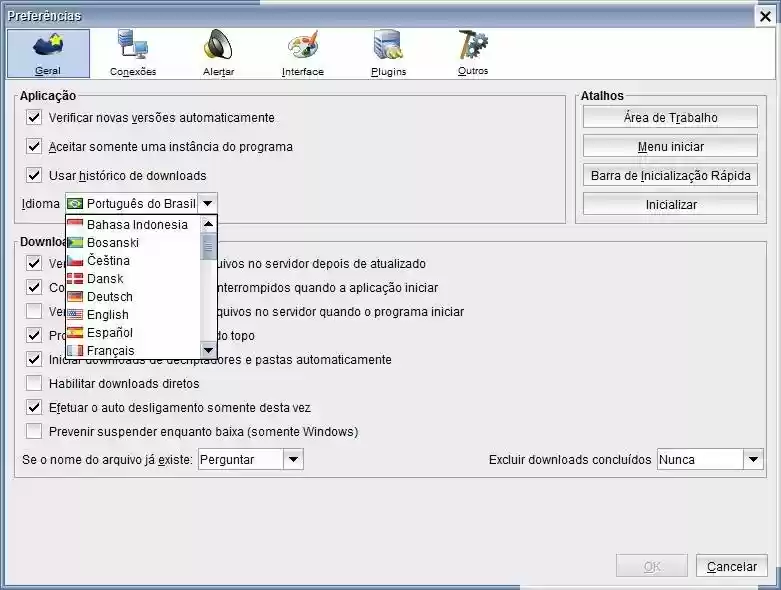Toggle Efetuar o auto desligamento checkbox
The height and width of the screenshot is (590, 781).
(x=34, y=408)
